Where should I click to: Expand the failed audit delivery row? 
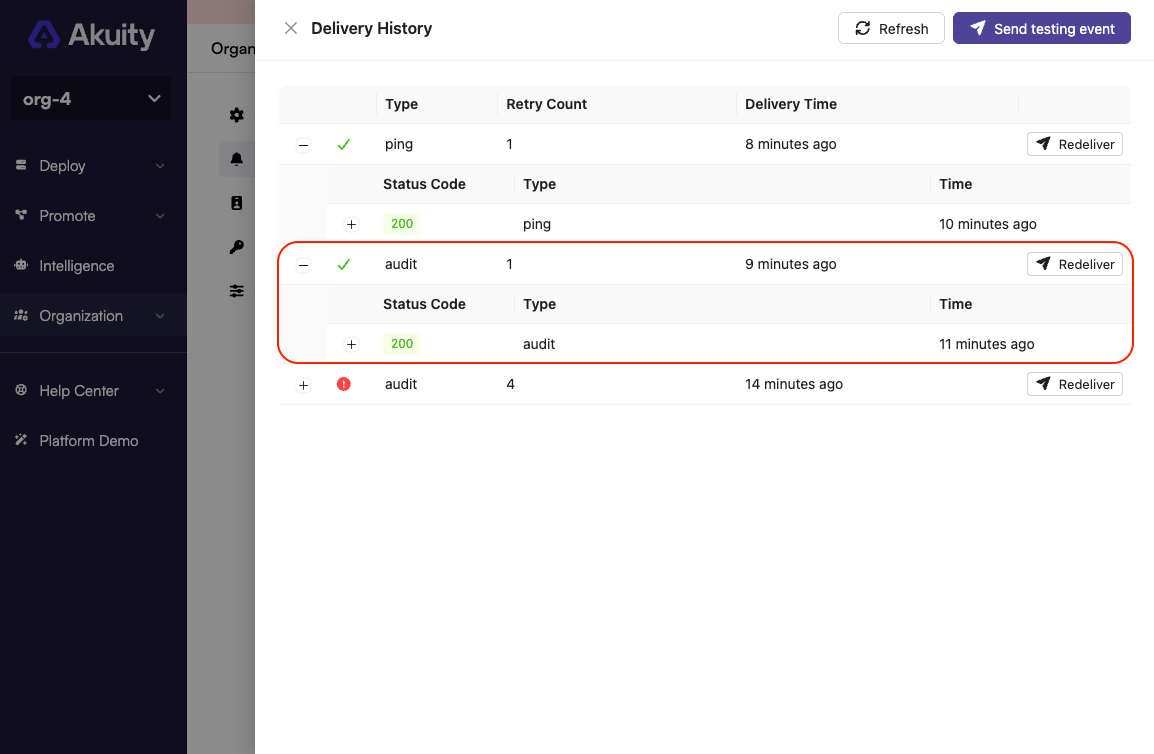point(303,383)
